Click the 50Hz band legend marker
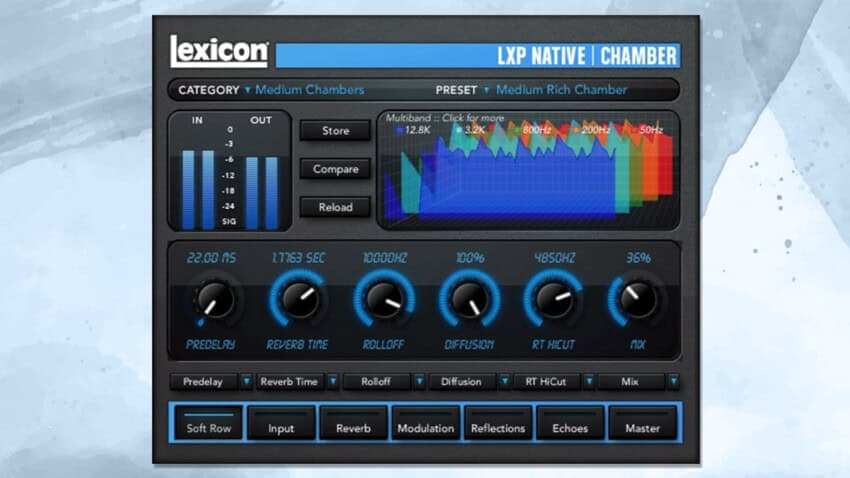This screenshot has height=478, width=850. (635, 130)
